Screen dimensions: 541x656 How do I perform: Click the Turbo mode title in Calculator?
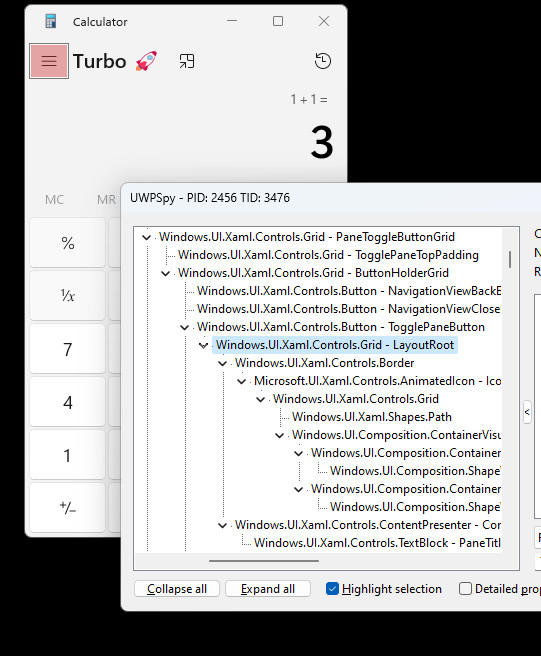[x=100, y=61]
